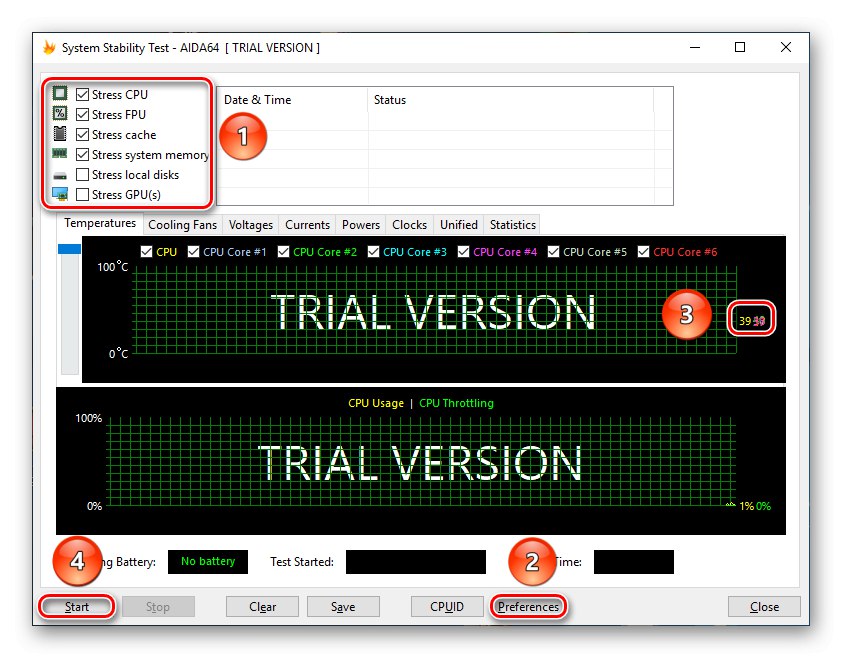Toggle the Stress cache checkbox
Viewport: 842px width, 658px height.
pyautogui.click(x=82, y=134)
